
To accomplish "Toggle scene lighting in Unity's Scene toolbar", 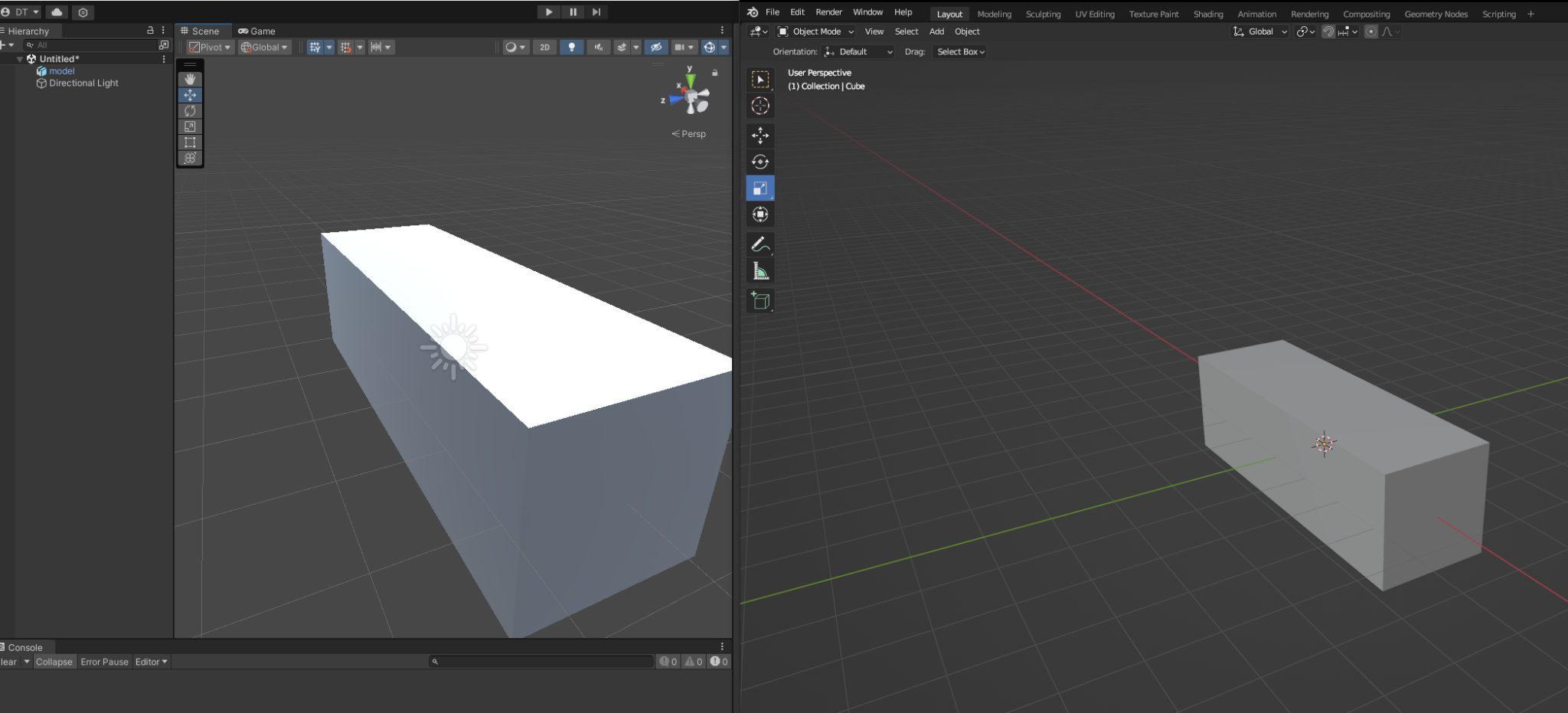I will coord(571,47).
